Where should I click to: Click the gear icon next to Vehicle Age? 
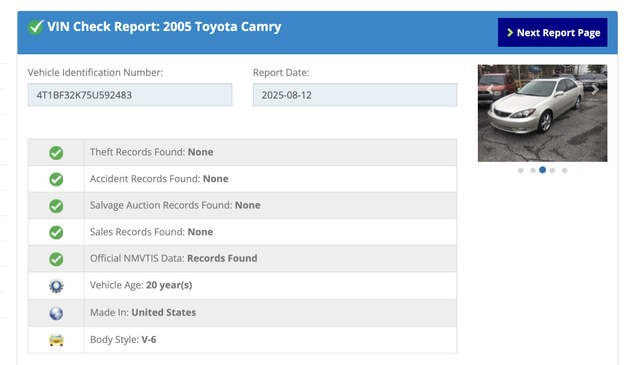tap(56, 286)
